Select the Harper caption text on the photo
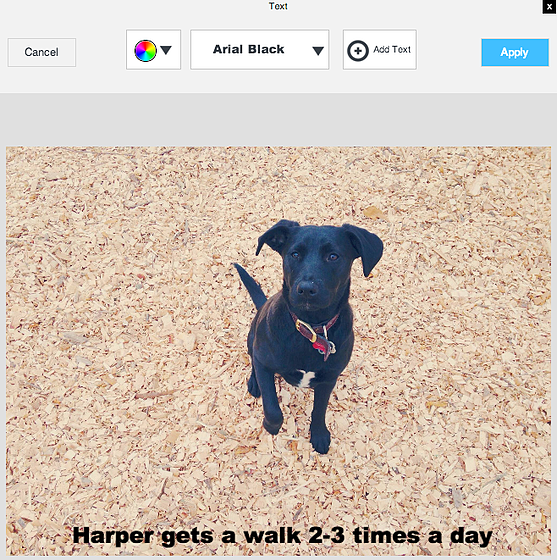The width and height of the screenshot is (557, 560). pos(282,536)
